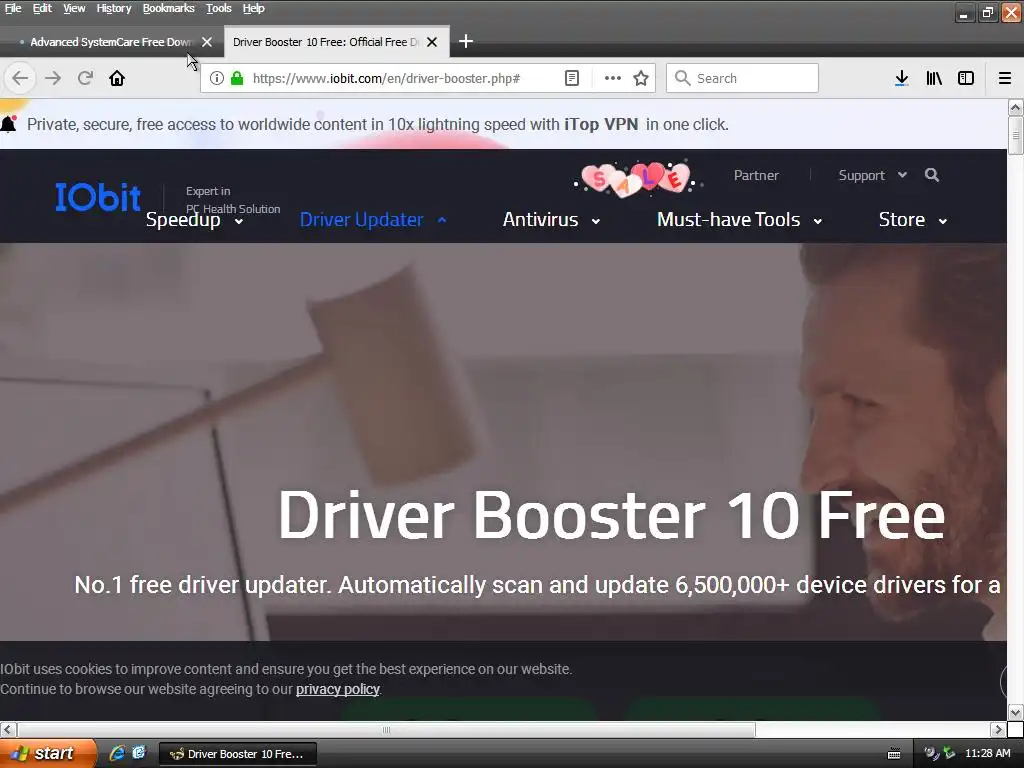
Task: Expand the Support dropdown
Action: click(872, 175)
